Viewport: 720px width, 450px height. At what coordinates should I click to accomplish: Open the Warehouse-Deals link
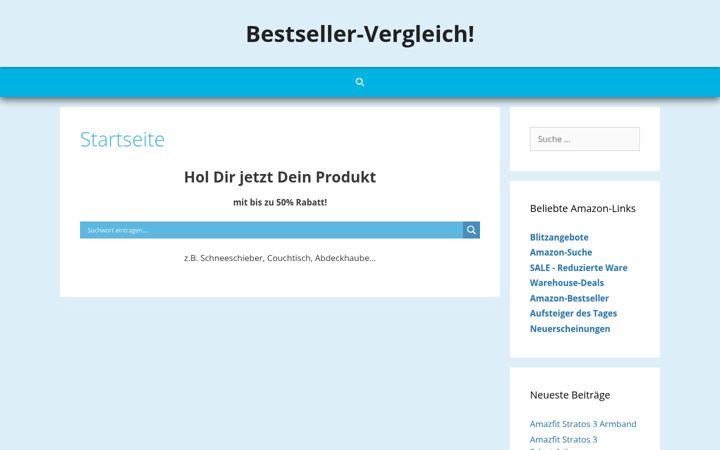tap(567, 283)
